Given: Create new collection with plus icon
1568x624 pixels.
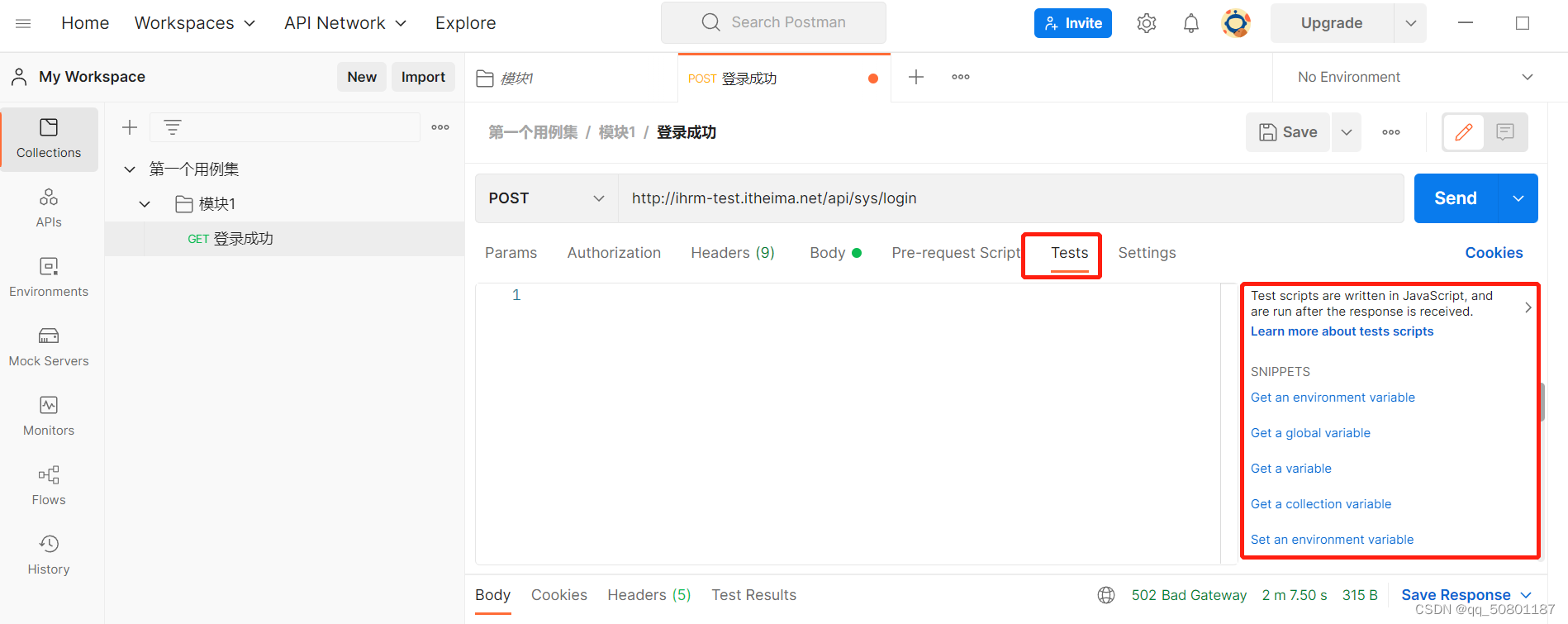Looking at the screenshot, I should tap(130, 127).
